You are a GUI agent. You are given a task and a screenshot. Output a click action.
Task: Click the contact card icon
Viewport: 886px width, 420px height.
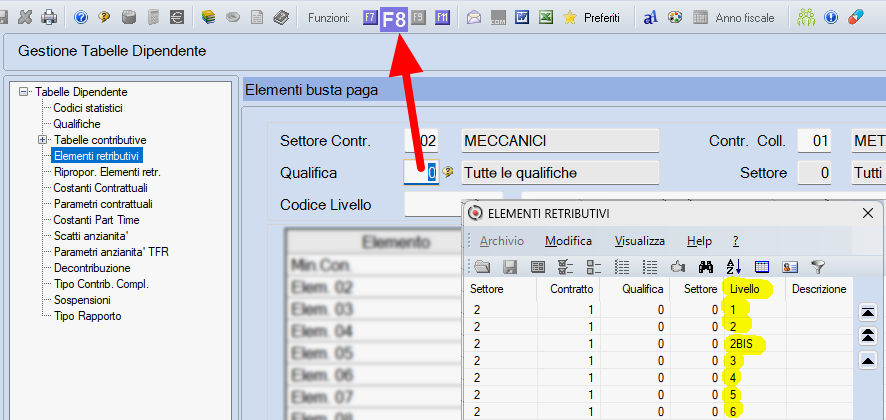click(789, 266)
